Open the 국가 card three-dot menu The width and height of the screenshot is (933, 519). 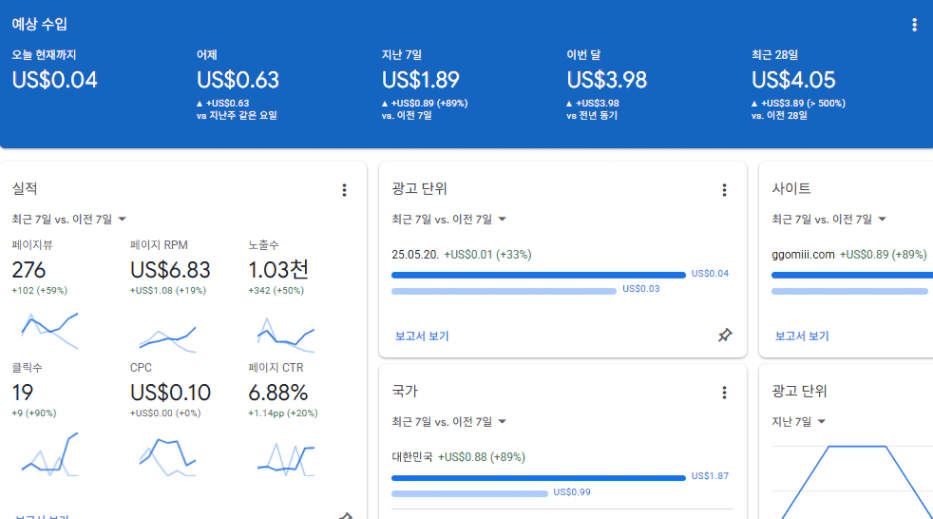click(x=724, y=393)
